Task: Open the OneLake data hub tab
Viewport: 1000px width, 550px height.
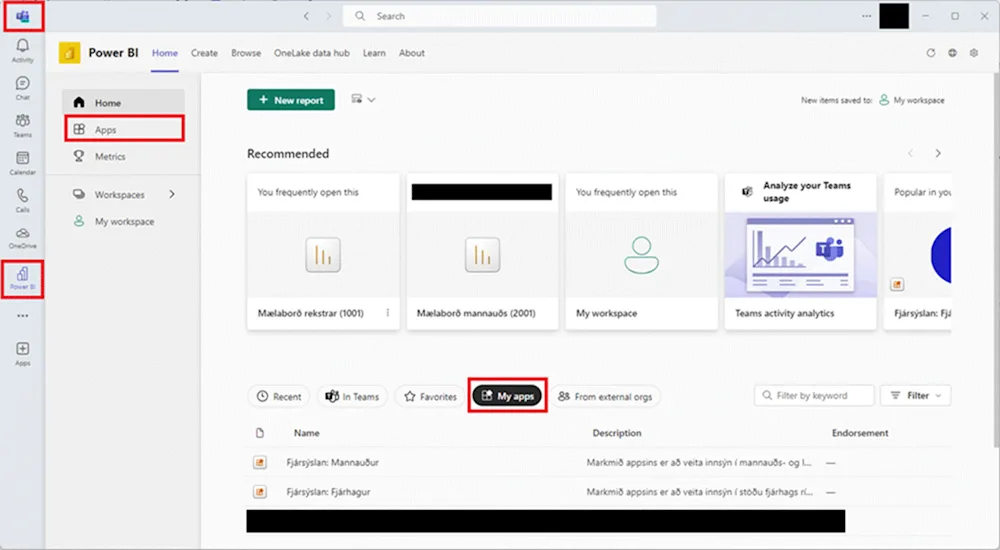Action: click(312, 53)
